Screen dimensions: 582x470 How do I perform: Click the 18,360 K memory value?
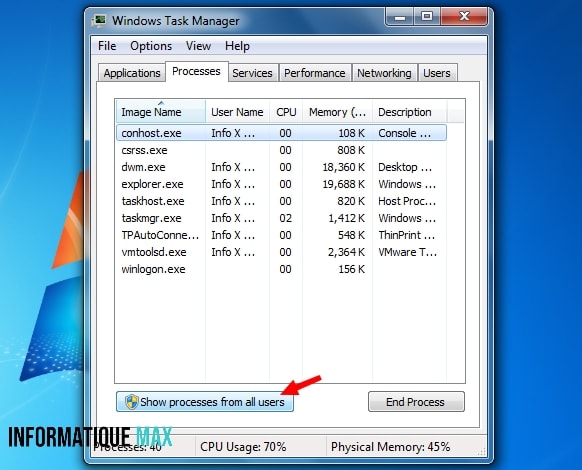344,167
